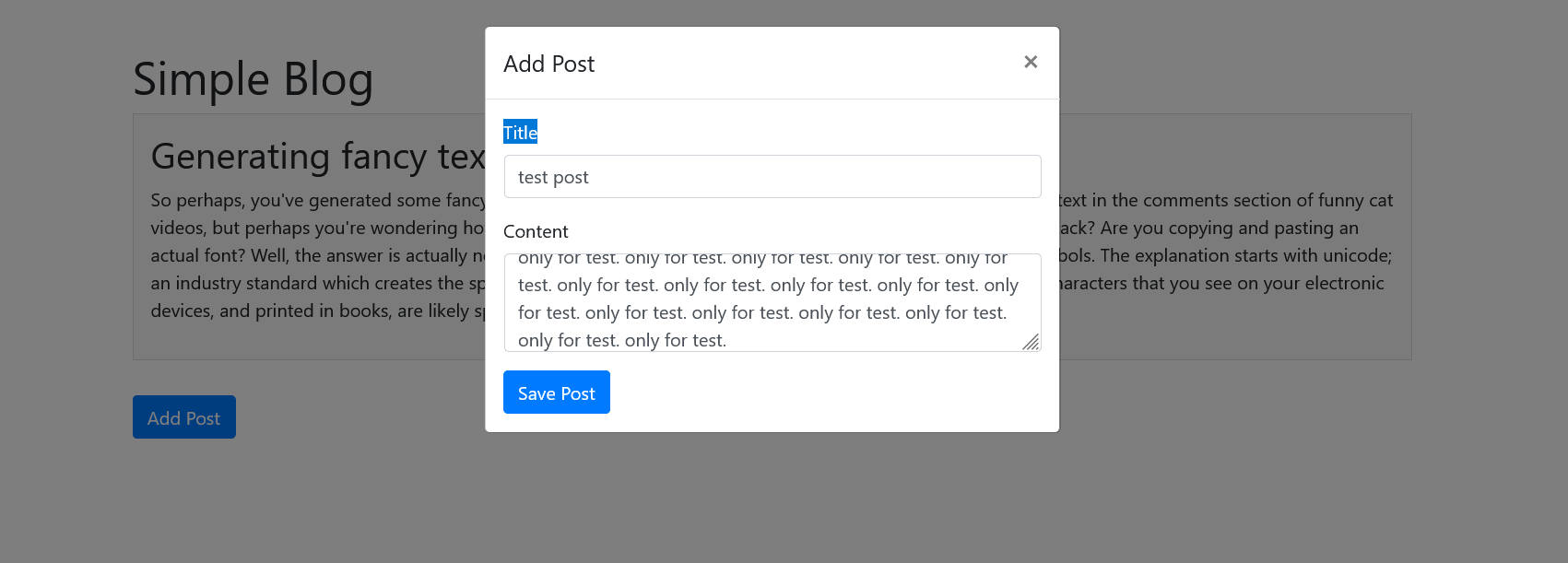The width and height of the screenshot is (1568, 563).
Task: Click the highlighted Title label
Action: [520, 133]
